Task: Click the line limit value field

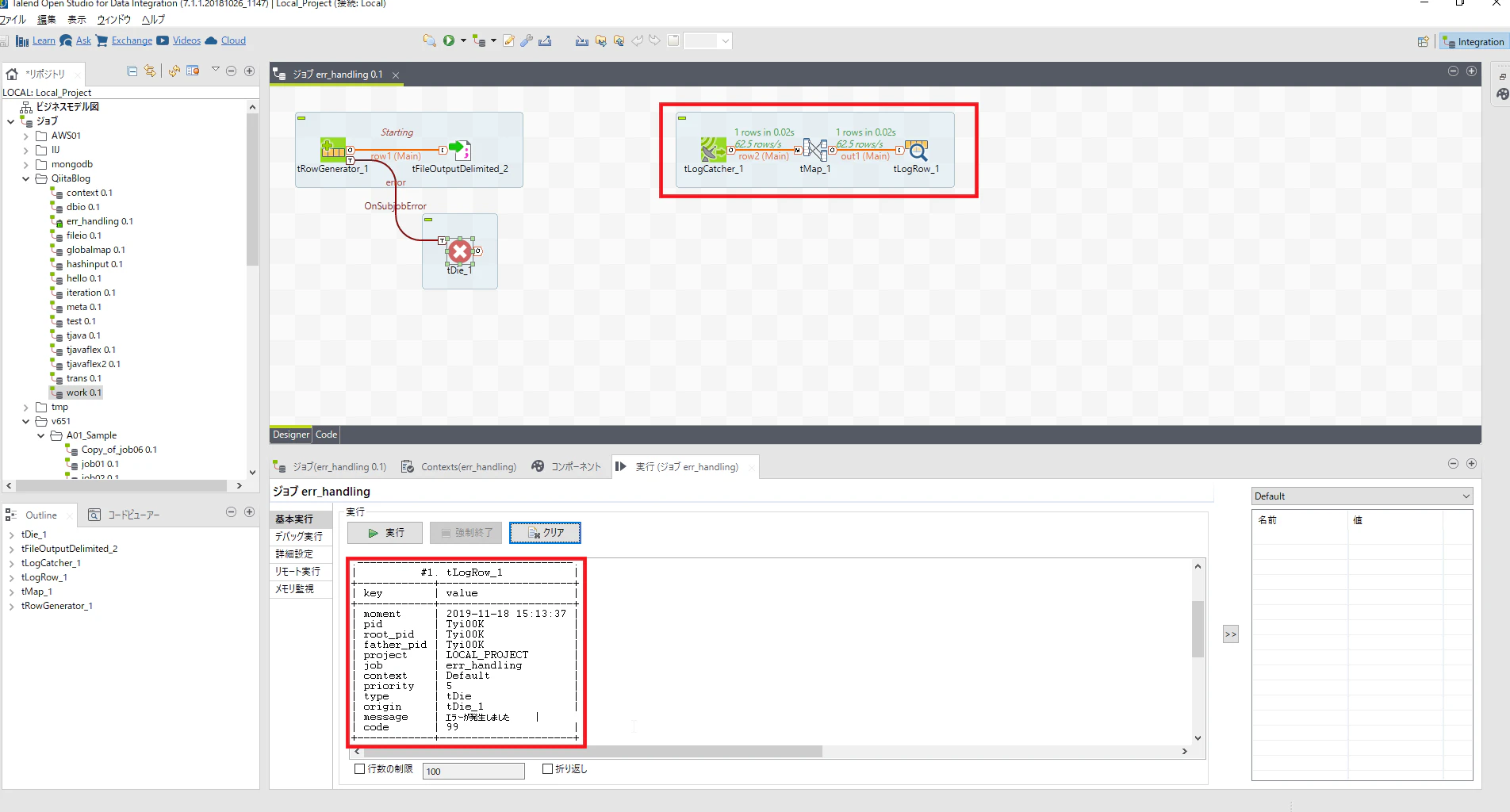Action: click(x=473, y=771)
